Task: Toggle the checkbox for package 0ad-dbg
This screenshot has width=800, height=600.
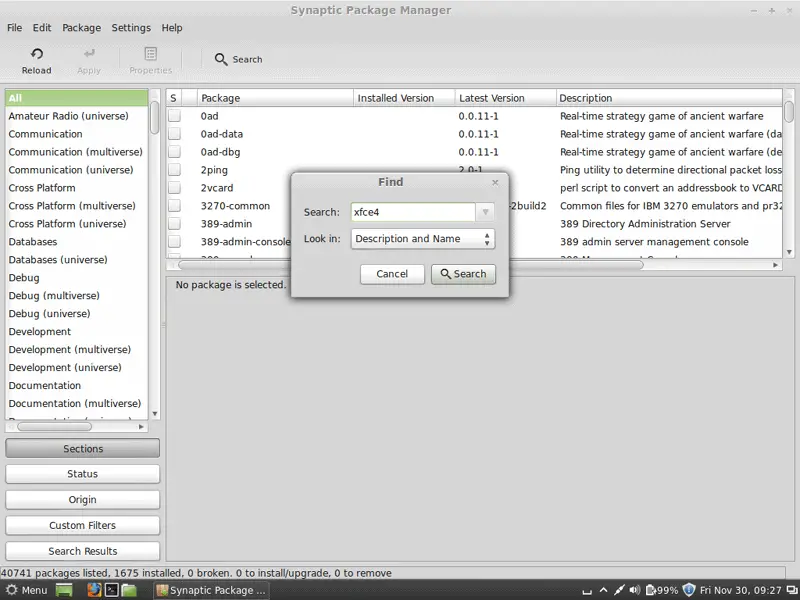Action: click(x=174, y=152)
